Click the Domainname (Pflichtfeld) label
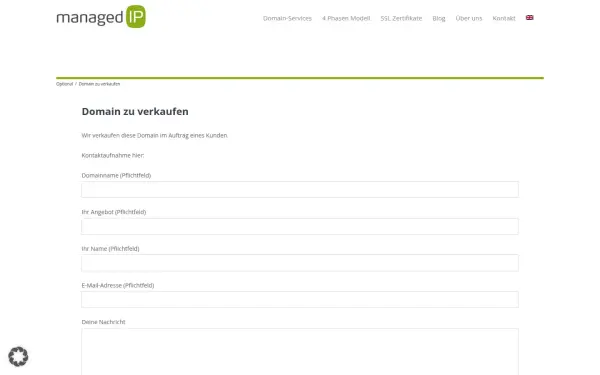600x375 pixels. click(116, 175)
